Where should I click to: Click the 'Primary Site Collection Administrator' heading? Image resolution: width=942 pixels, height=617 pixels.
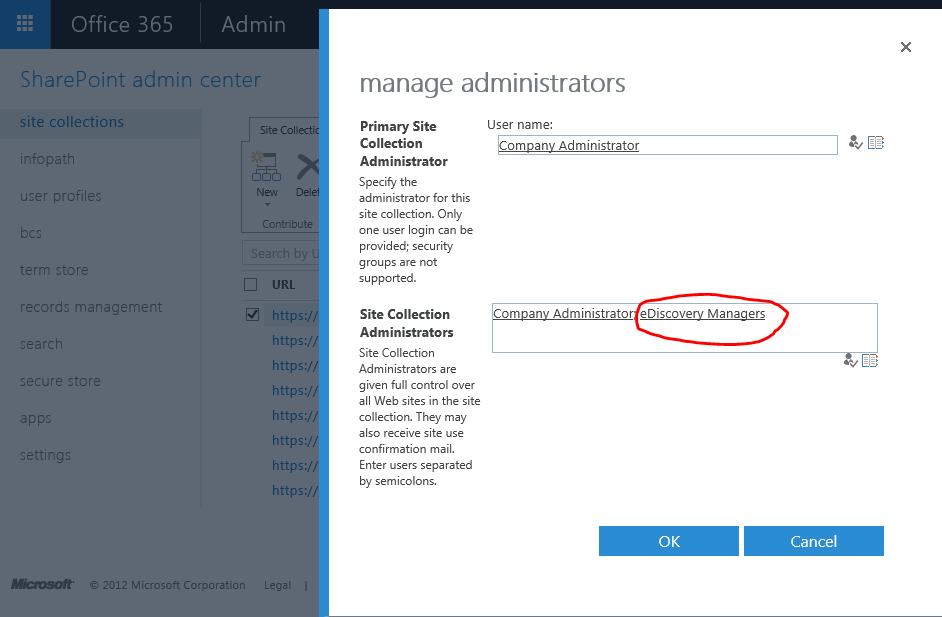tap(404, 144)
